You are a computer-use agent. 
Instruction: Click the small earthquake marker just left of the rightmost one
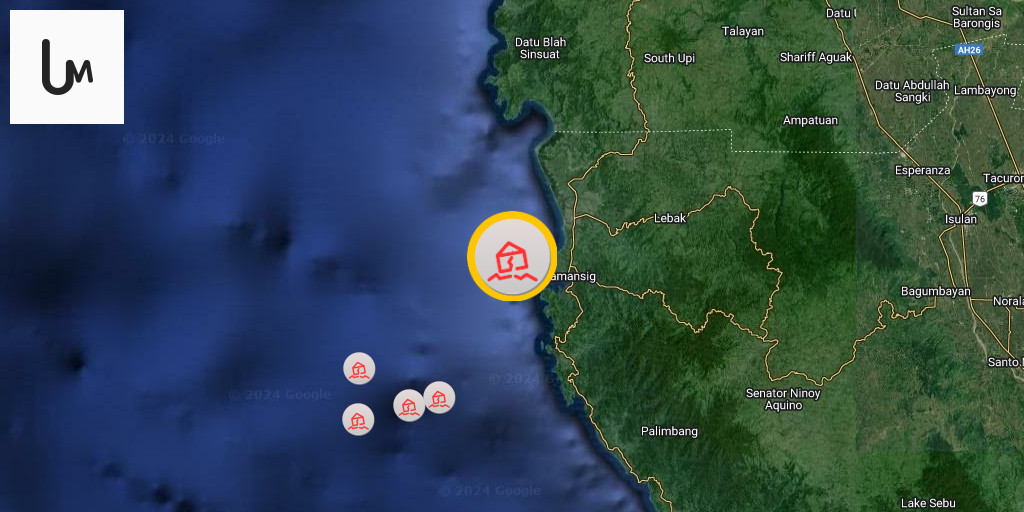click(409, 405)
